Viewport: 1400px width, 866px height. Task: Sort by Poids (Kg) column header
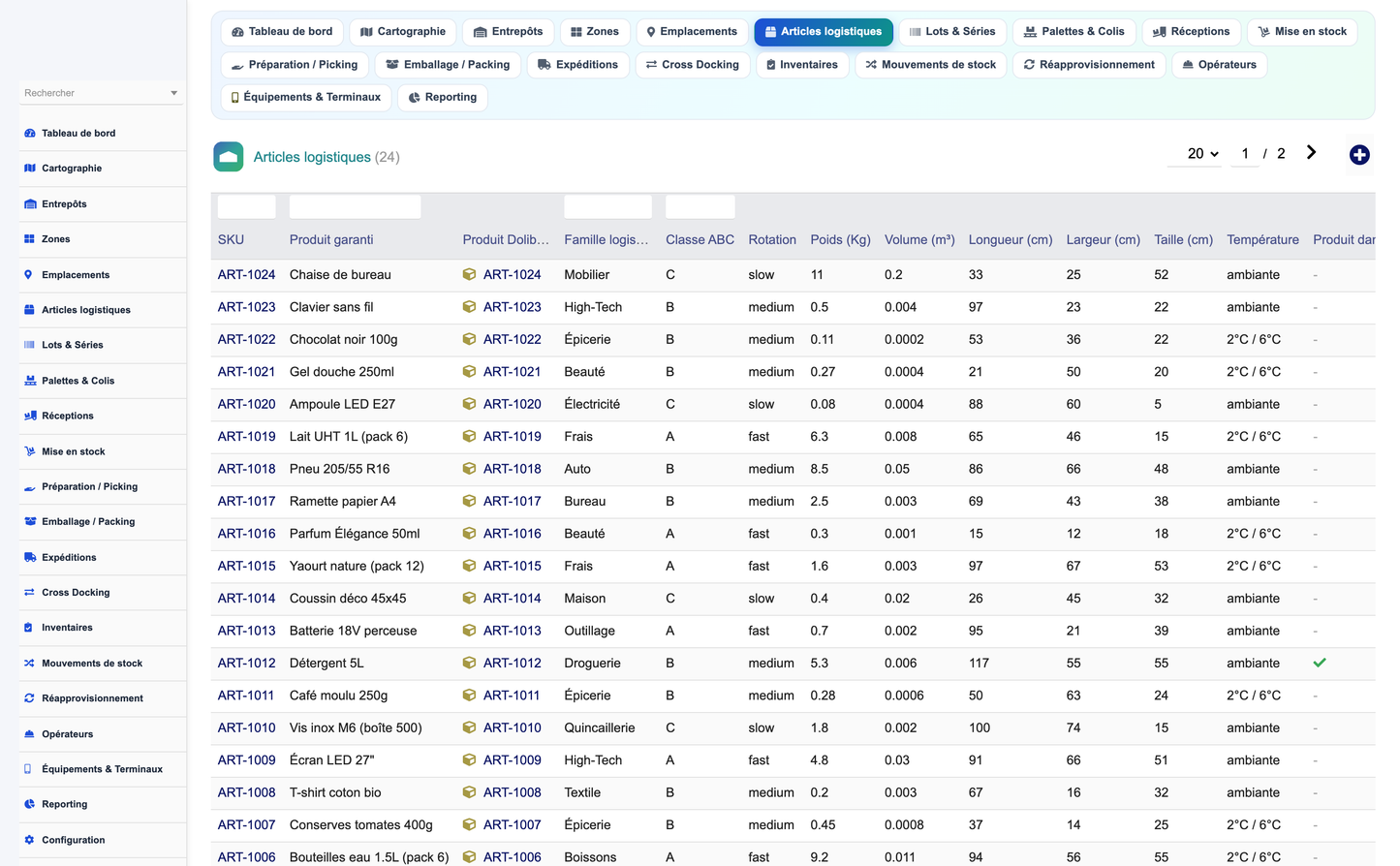(840, 239)
